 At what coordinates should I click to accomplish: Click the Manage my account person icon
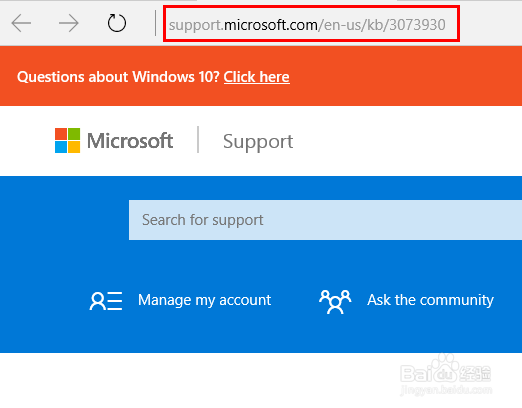click(x=106, y=301)
